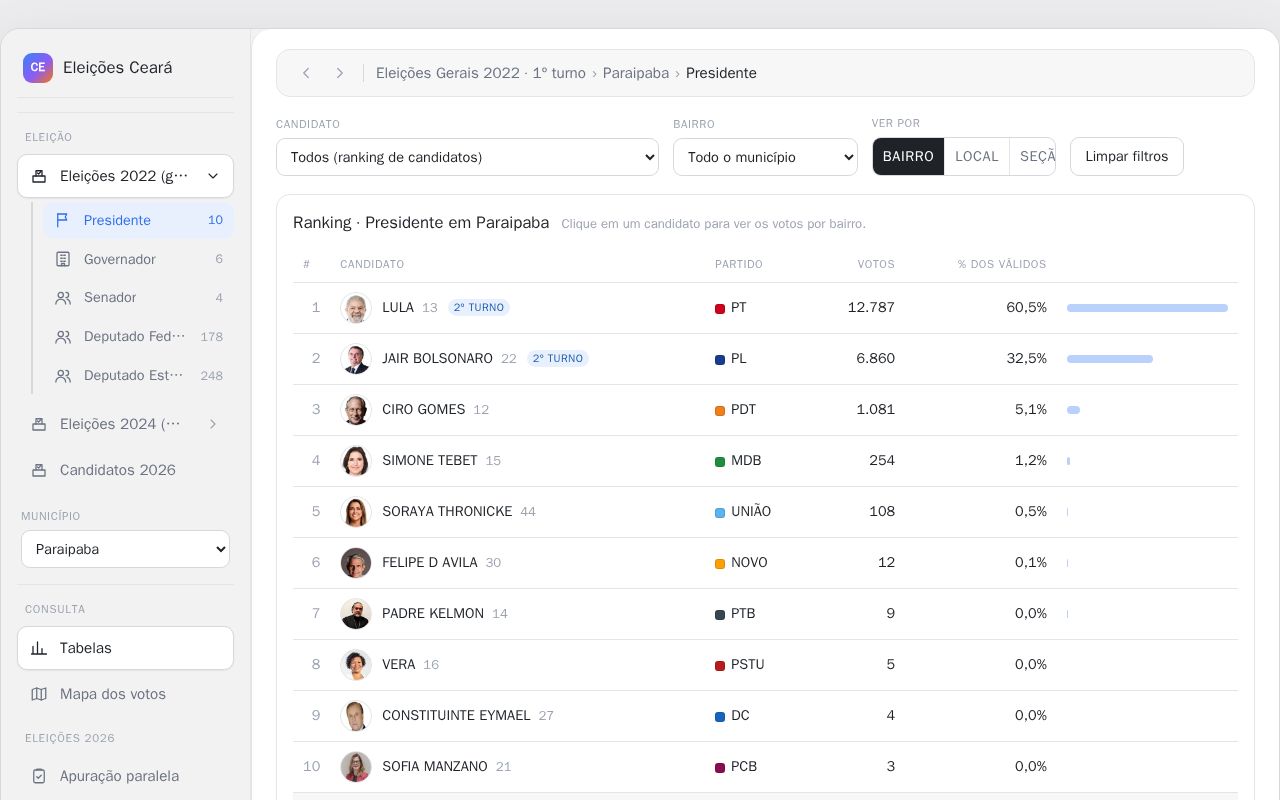Open Mapa dos votos view
1280x800 pixels.
(x=125, y=694)
